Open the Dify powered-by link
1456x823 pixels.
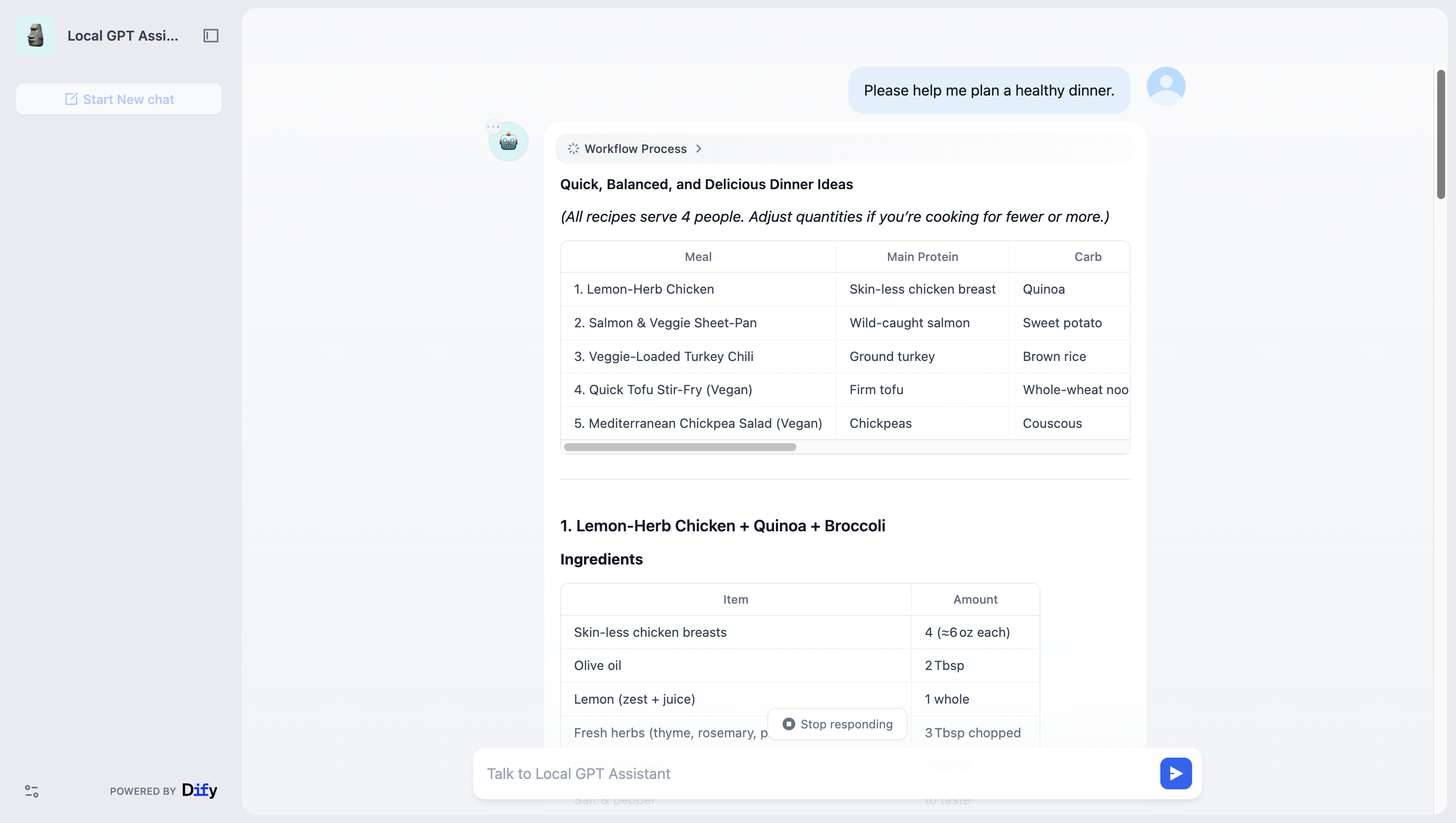[199, 790]
